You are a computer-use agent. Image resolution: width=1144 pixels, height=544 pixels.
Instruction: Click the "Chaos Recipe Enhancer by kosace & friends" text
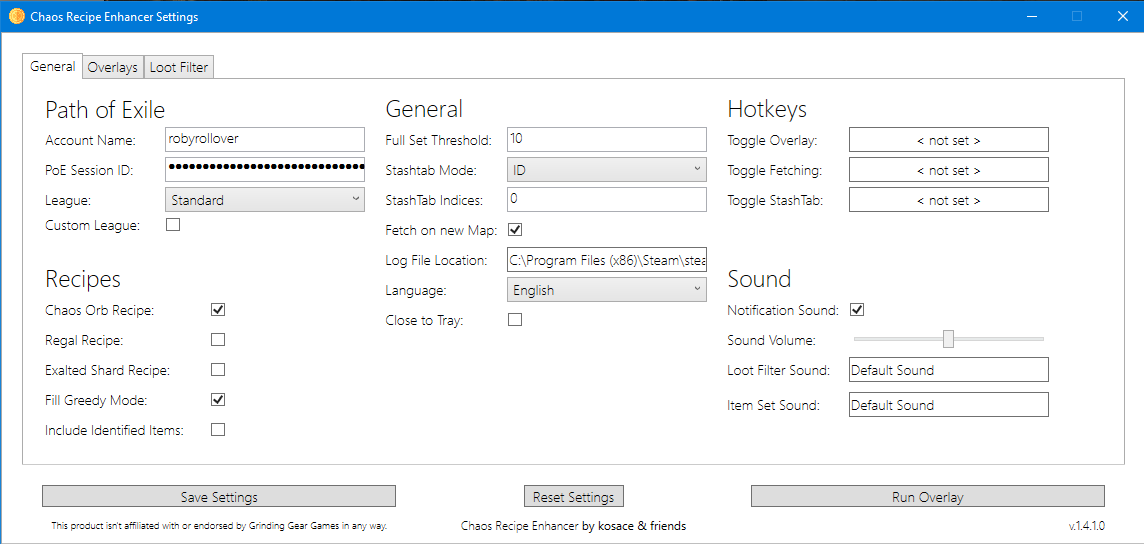tap(573, 525)
